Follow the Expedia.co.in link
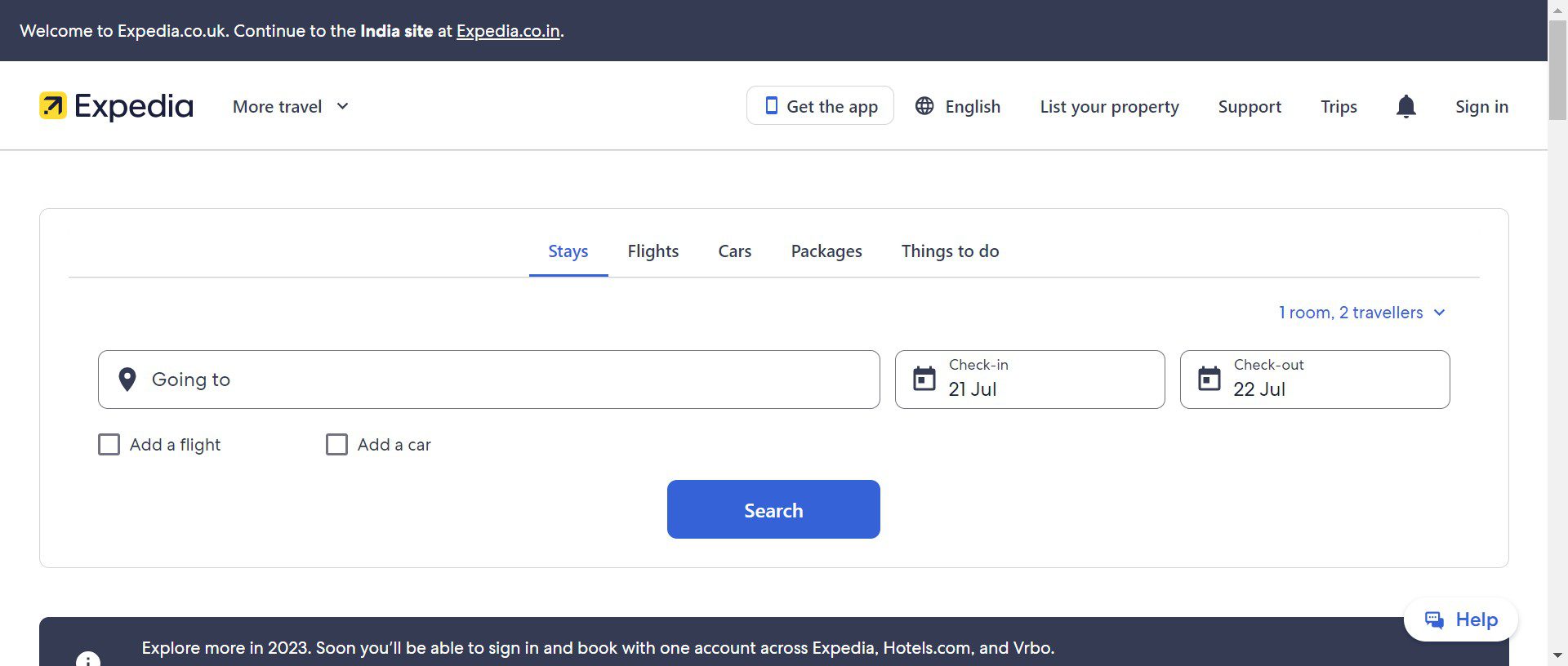1568x666 pixels. coord(508,31)
